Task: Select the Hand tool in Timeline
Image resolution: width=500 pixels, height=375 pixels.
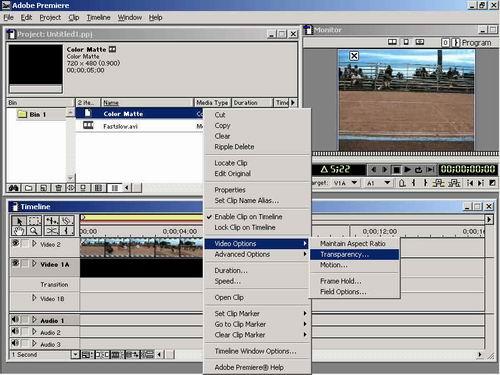Action: point(19,231)
